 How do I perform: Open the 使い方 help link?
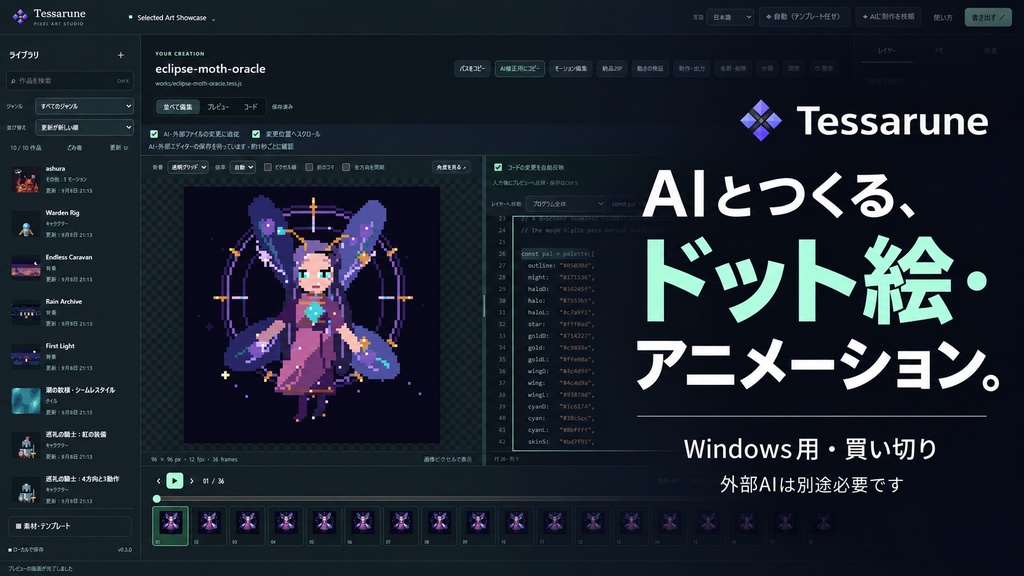[942, 18]
